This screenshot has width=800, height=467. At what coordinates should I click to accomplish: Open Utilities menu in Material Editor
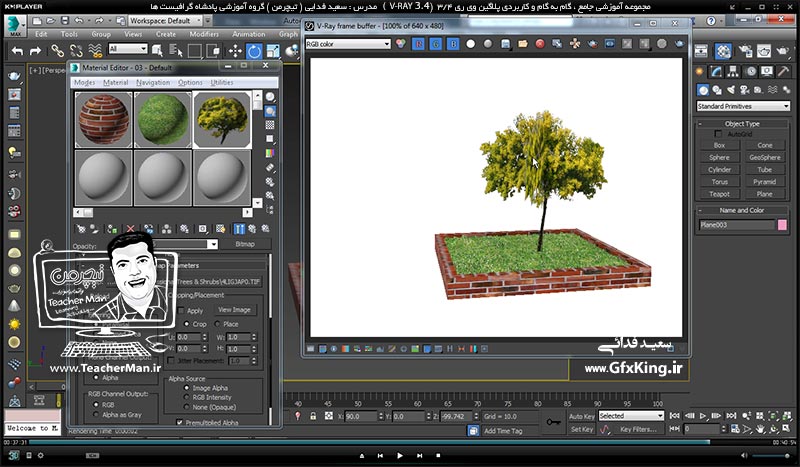click(222, 82)
